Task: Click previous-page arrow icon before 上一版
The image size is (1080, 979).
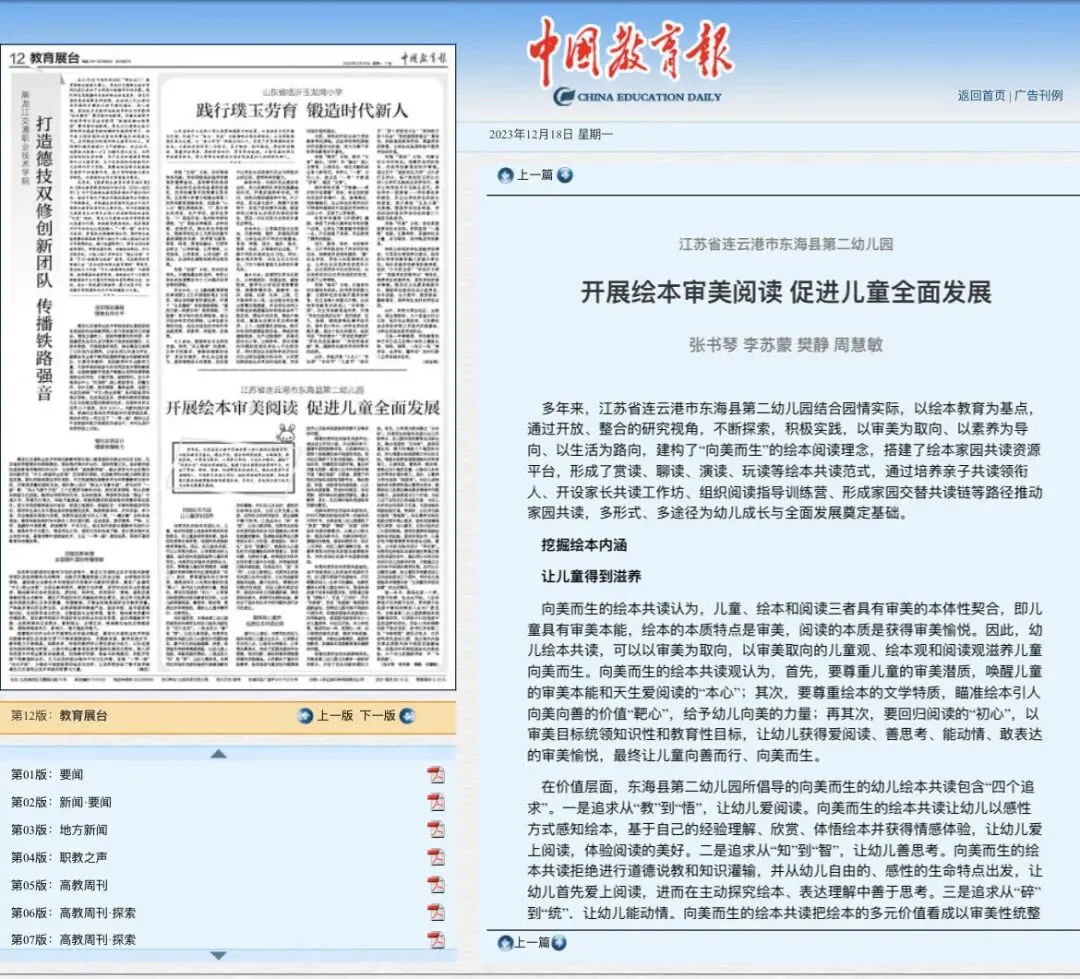Action: click(305, 716)
